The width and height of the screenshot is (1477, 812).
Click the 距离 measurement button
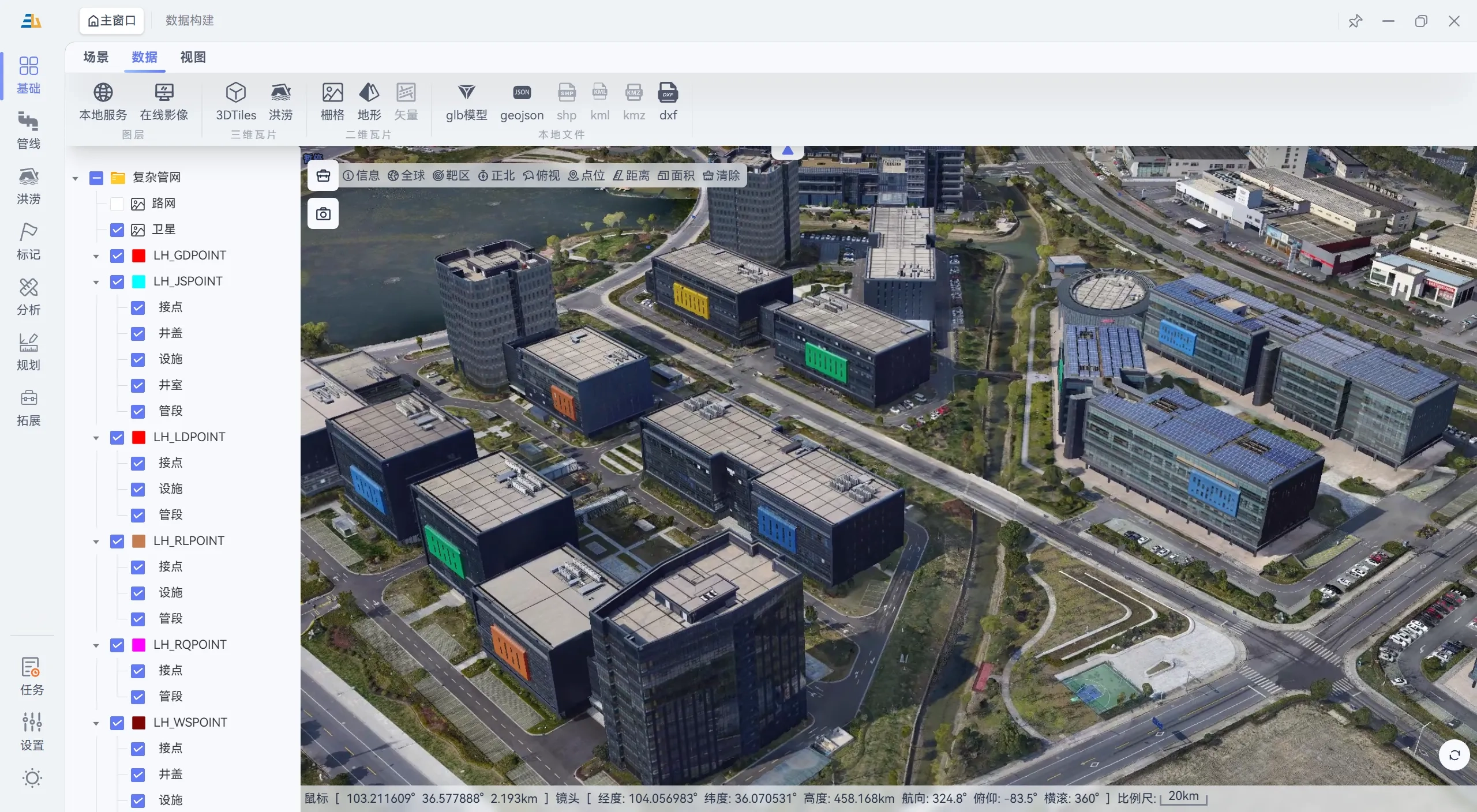point(631,175)
